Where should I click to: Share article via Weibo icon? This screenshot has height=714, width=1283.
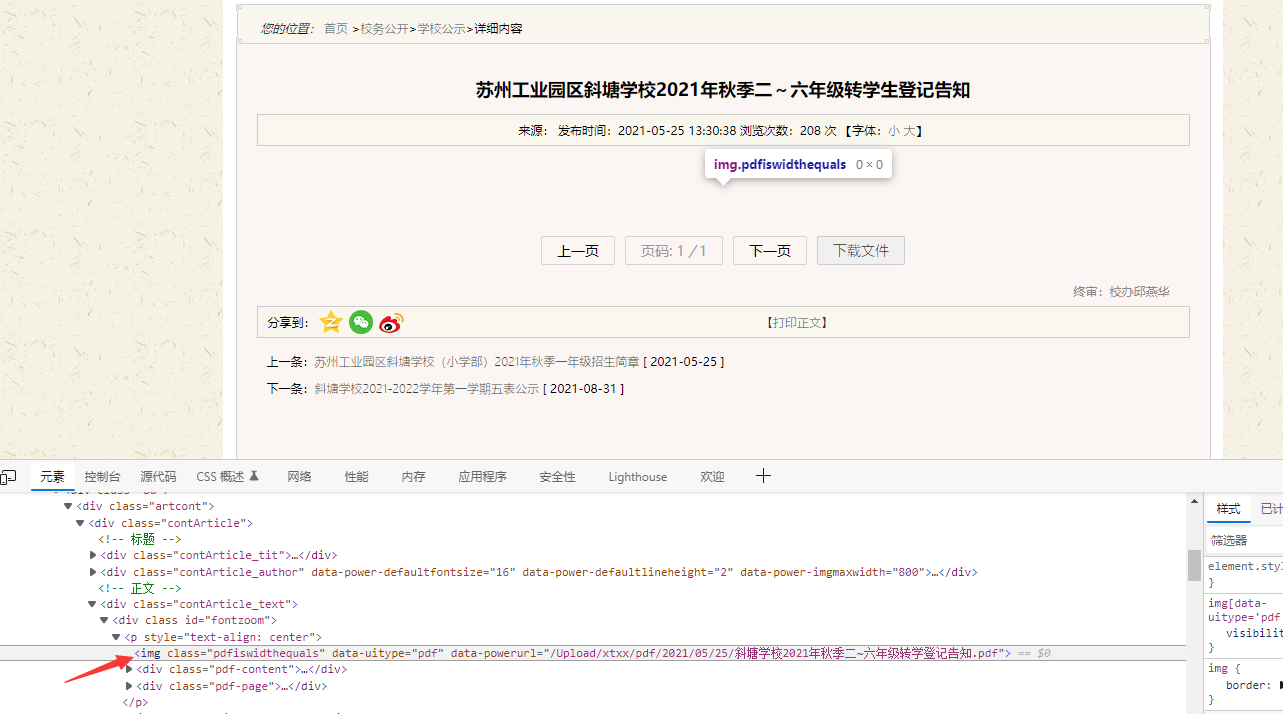pos(391,322)
